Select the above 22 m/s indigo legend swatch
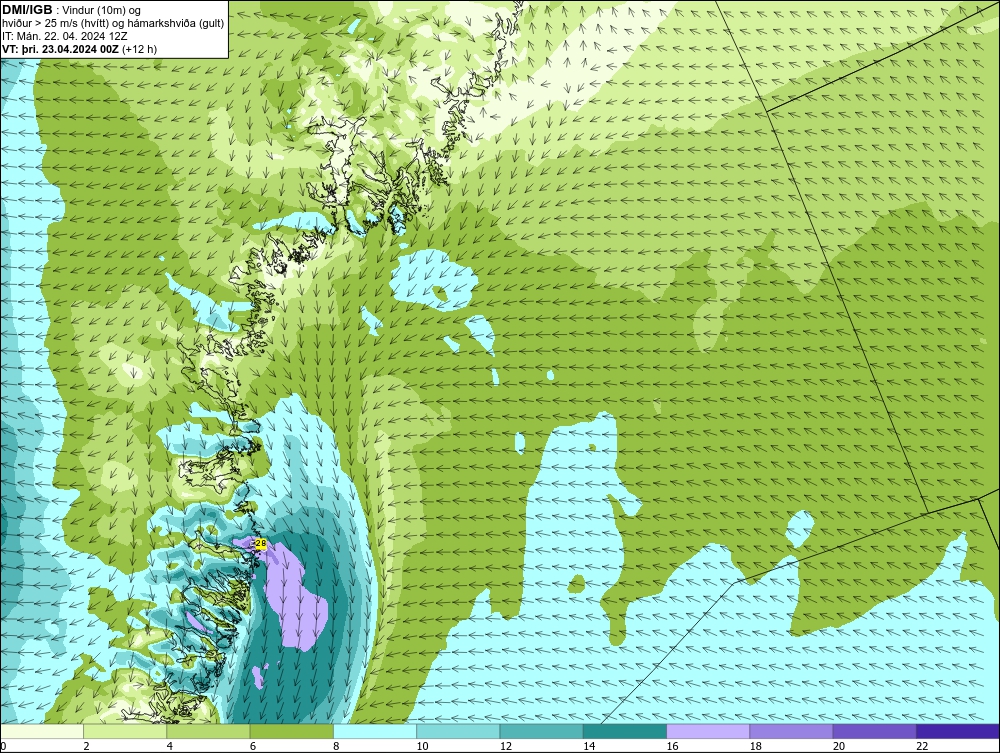The height and width of the screenshot is (753, 1000). click(x=958, y=731)
